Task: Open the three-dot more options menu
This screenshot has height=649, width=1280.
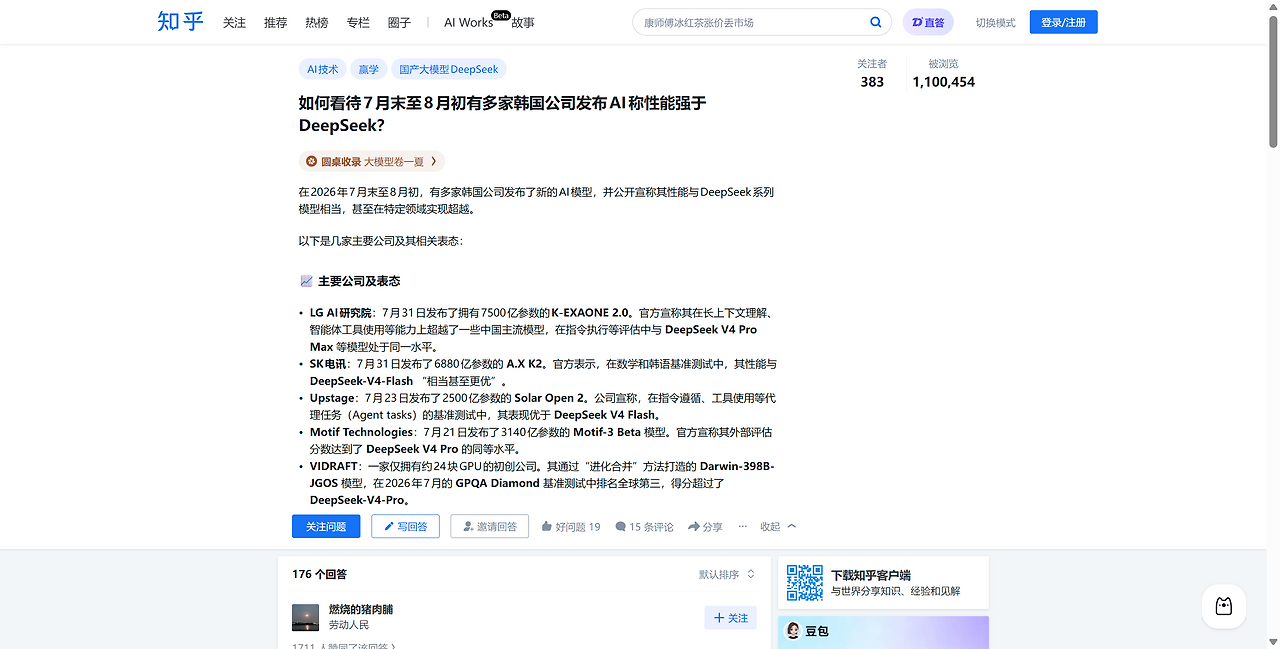Action: point(742,526)
